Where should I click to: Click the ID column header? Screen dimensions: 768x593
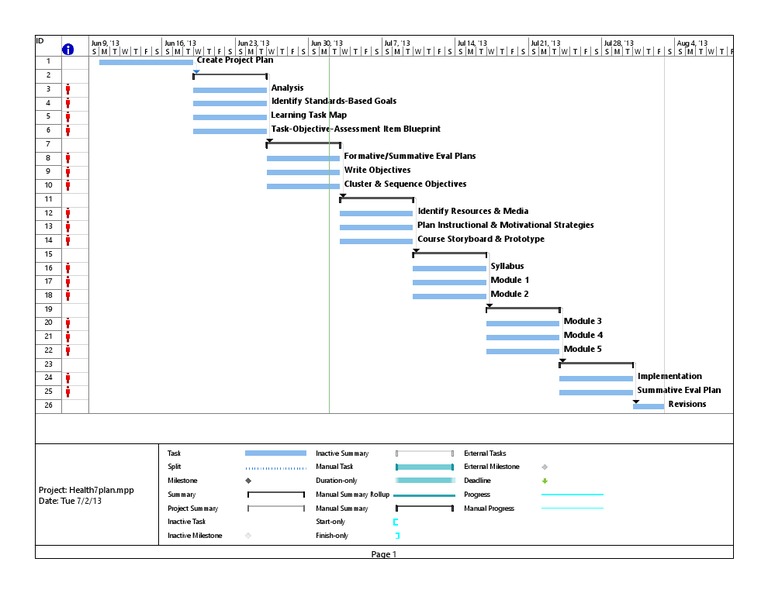(48, 46)
